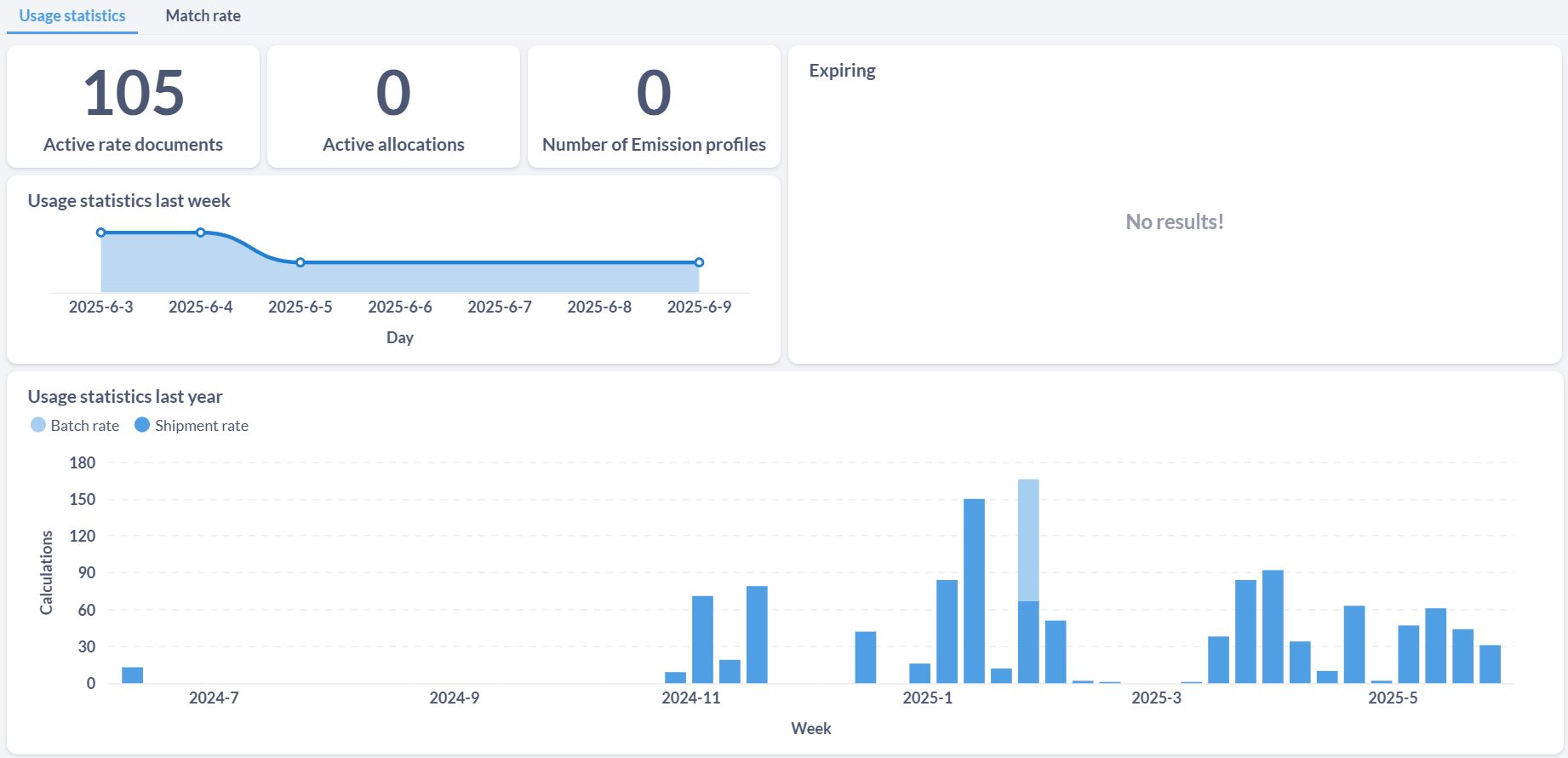Click the light blue Batch rate bar segment

pyautogui.click(x=1028, y=540)
